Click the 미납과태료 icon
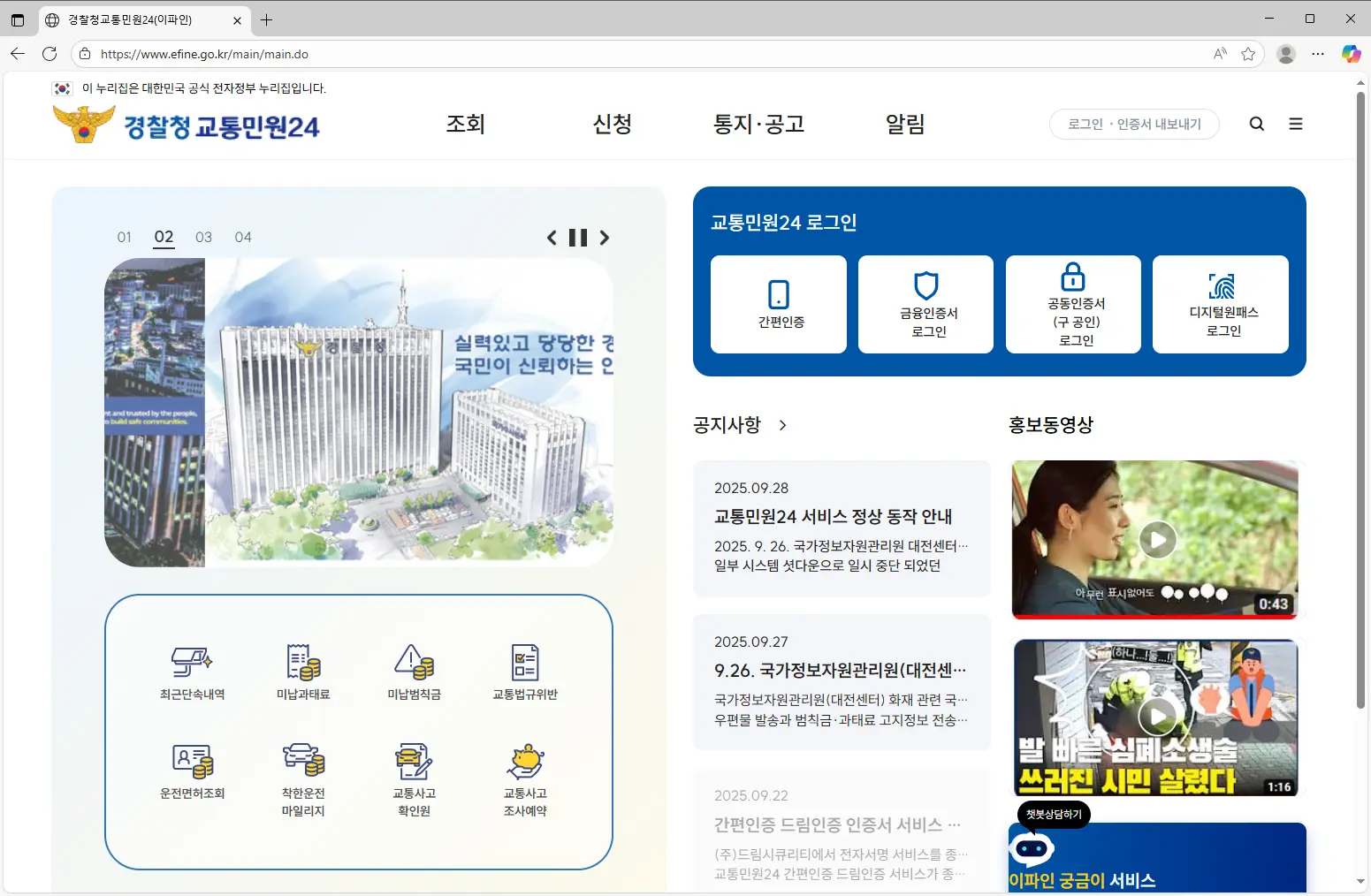This screenshot has width=1371, height=896. click(x=303, y=663)
